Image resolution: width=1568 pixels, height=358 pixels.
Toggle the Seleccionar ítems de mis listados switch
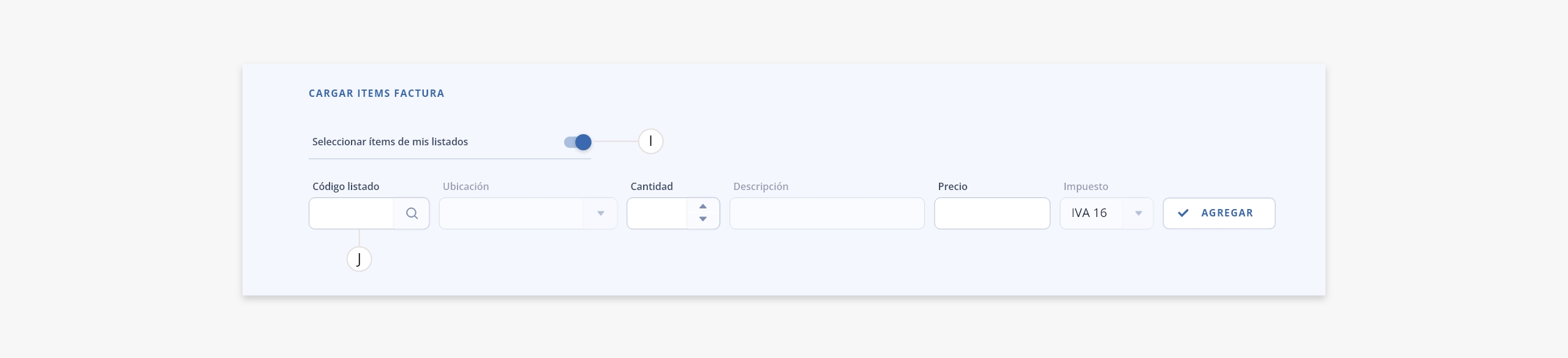[x=578, y=142]
